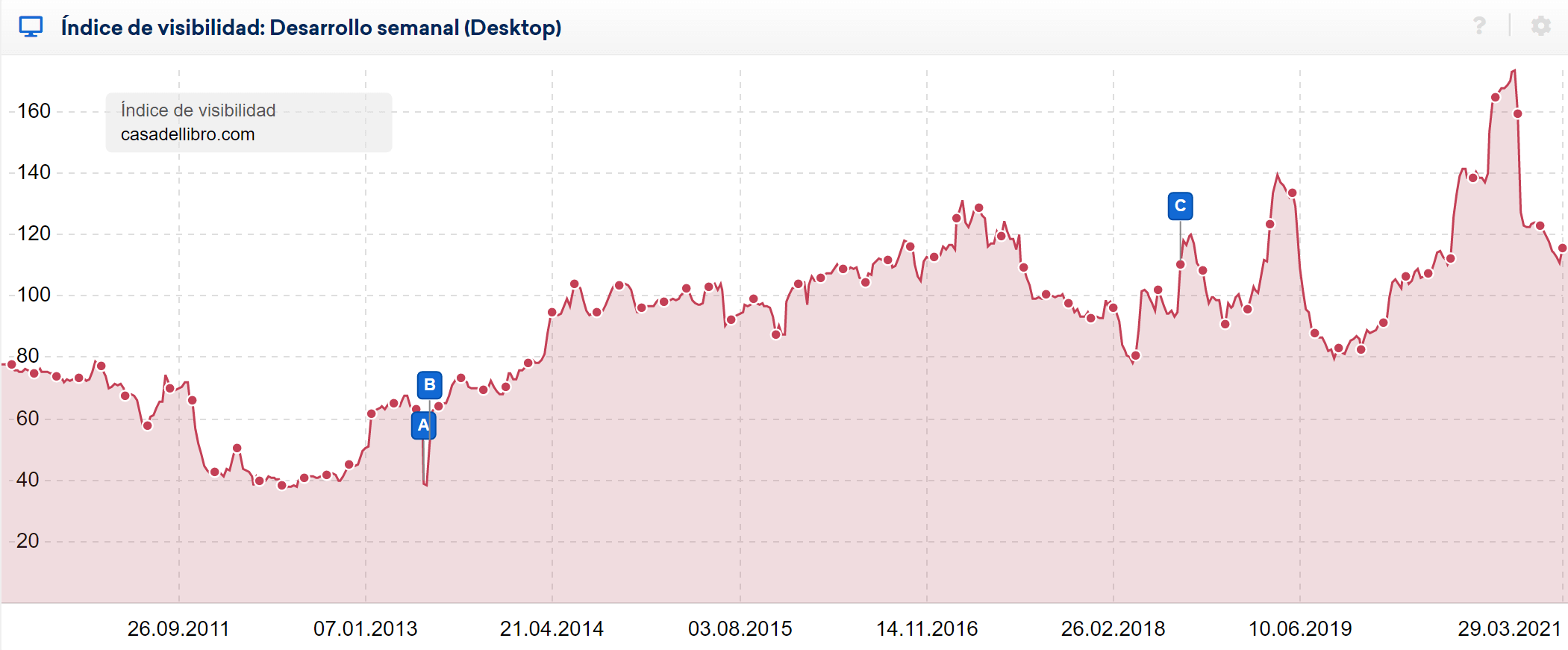
Task: Select event pin B on the chart
Action: (x=429, y=385)
